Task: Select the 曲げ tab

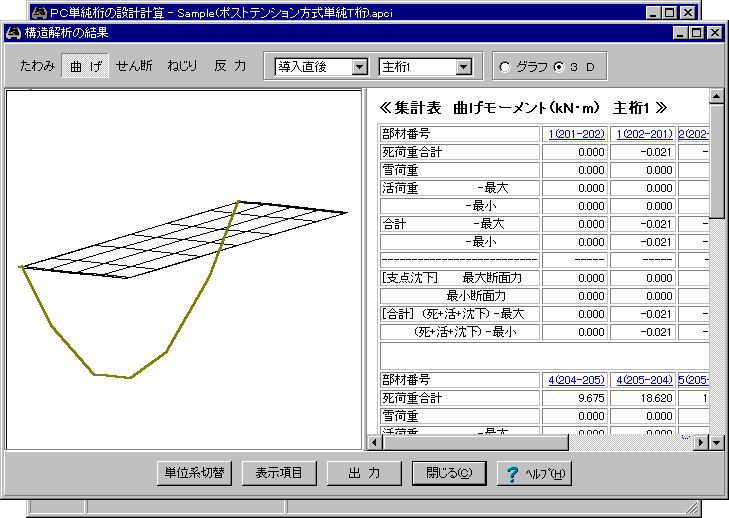Action: tap(85, 66)
